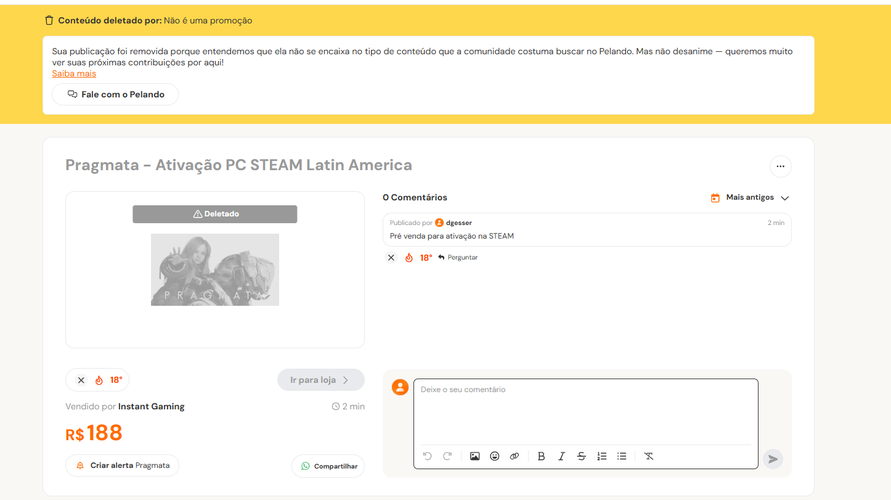Insert a link with the chain icon
This screenshot has width=891, height=500.
point(514,456)
